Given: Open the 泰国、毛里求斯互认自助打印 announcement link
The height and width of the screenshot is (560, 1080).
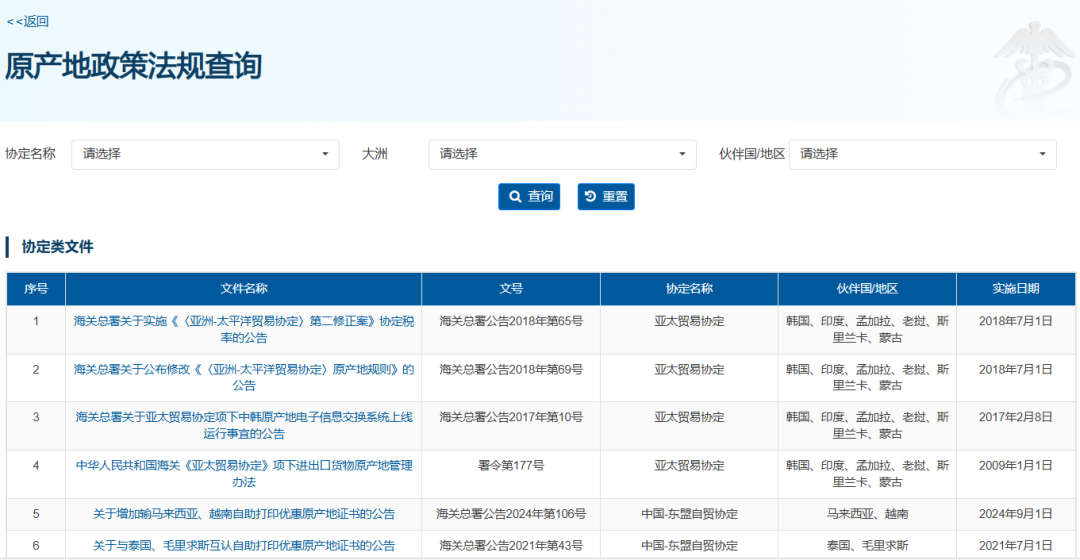Looking at the screenshot, I should point(244,546).
